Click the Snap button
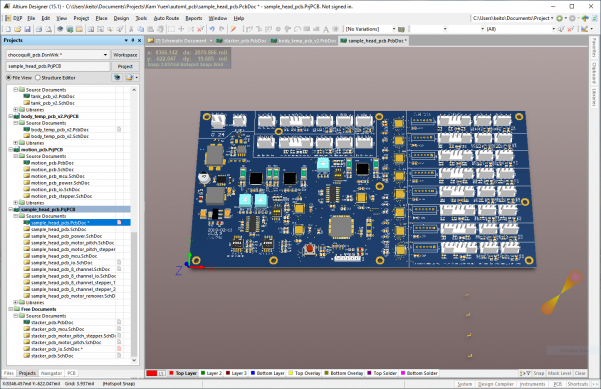 pos(539,373)
